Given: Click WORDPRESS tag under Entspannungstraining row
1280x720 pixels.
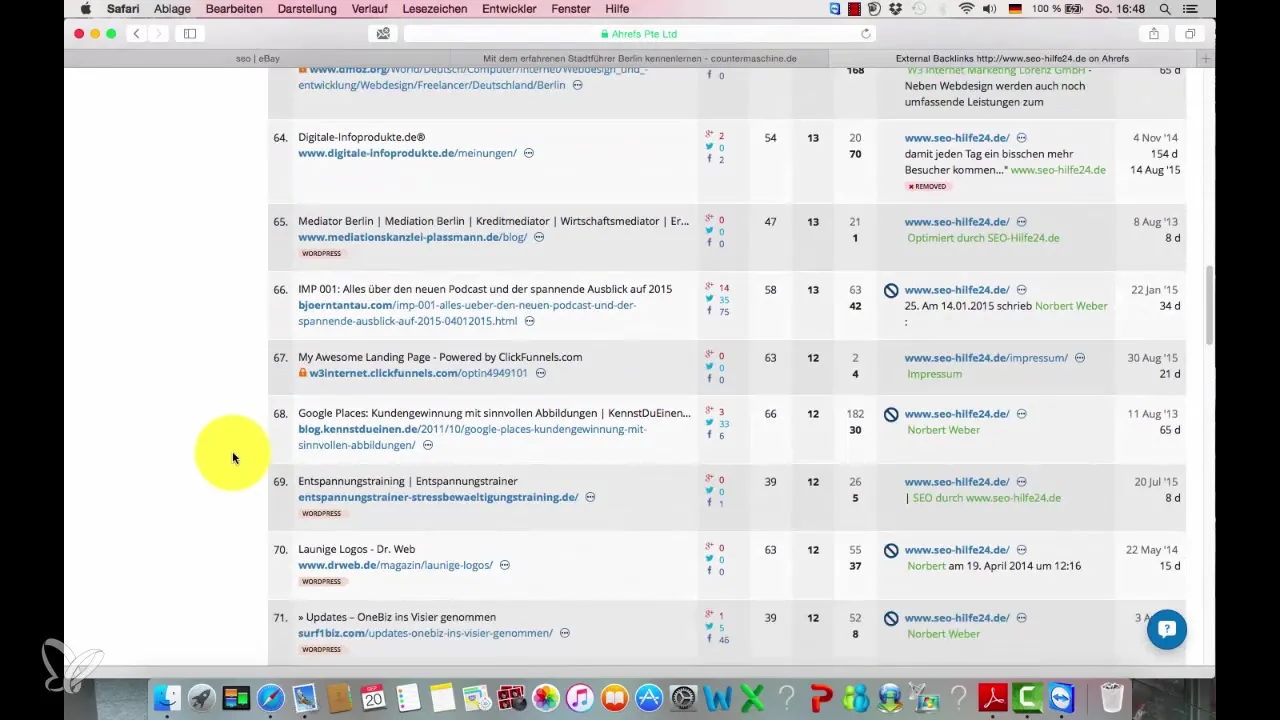Looking at the screenshot, I should coord(321,513).
